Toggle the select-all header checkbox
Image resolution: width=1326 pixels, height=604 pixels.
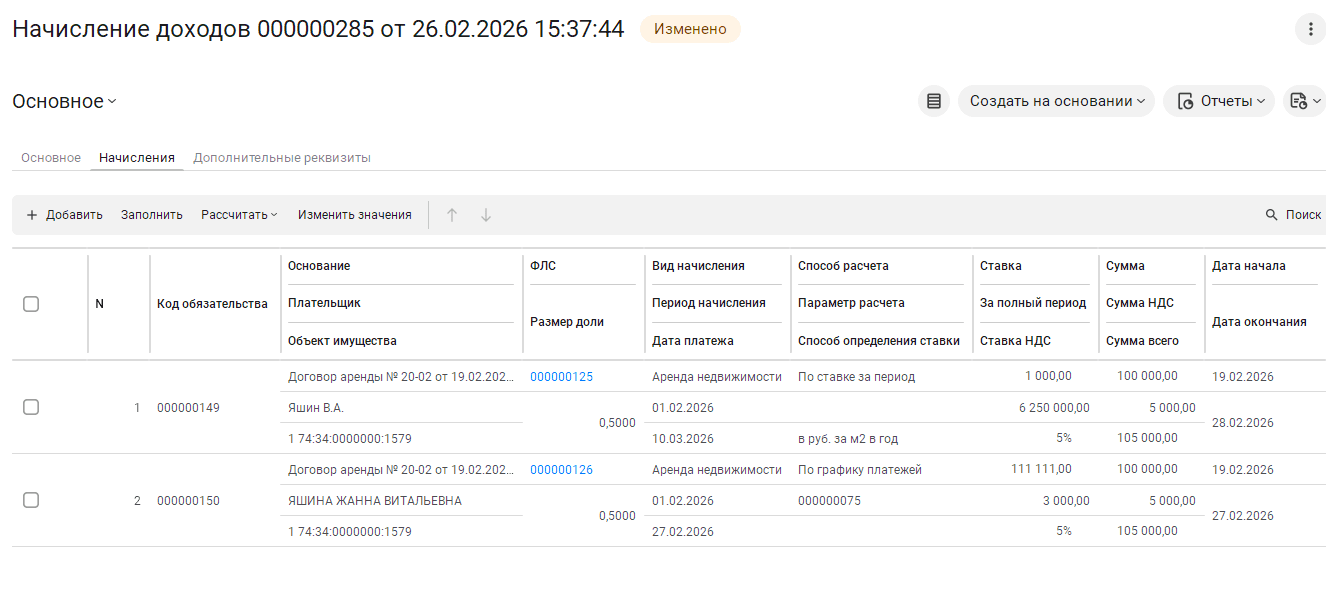[x=31, y=304]
